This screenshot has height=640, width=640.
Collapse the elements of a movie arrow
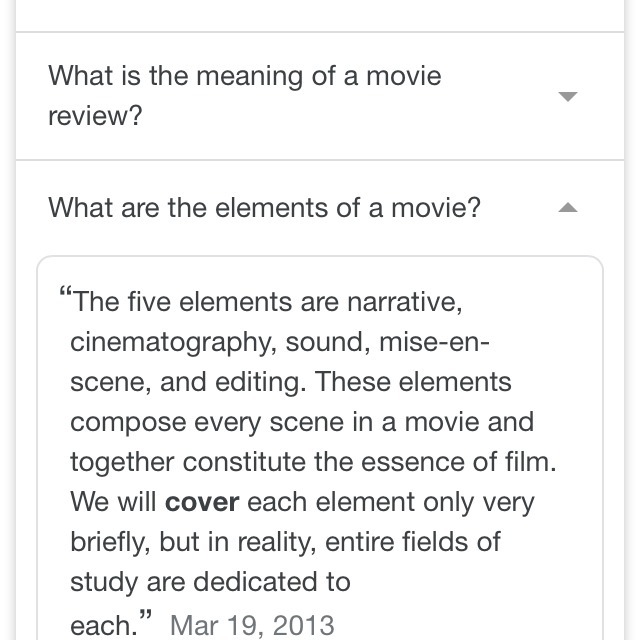[567, 208]
